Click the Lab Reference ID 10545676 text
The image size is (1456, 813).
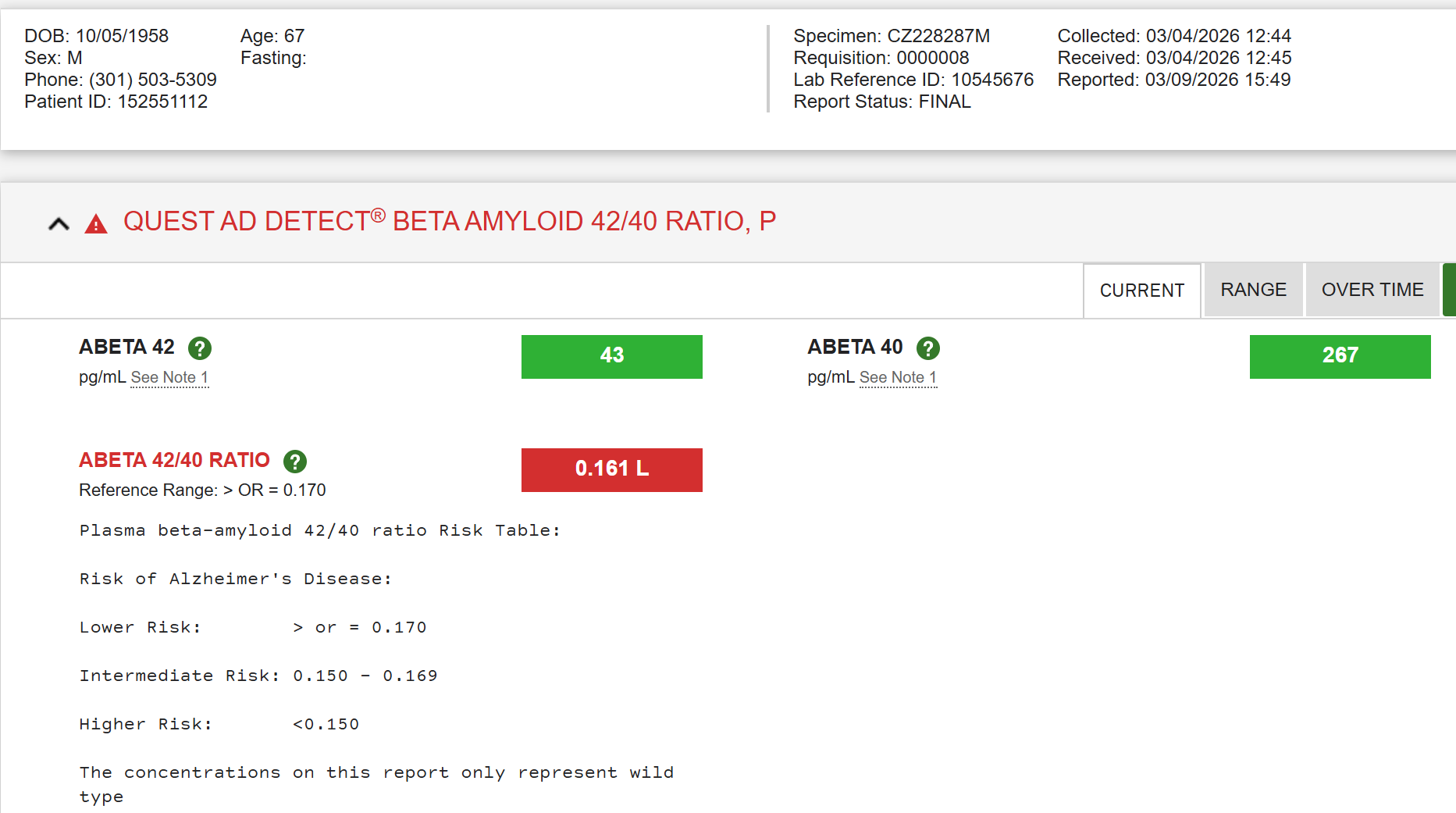point(913,80)
